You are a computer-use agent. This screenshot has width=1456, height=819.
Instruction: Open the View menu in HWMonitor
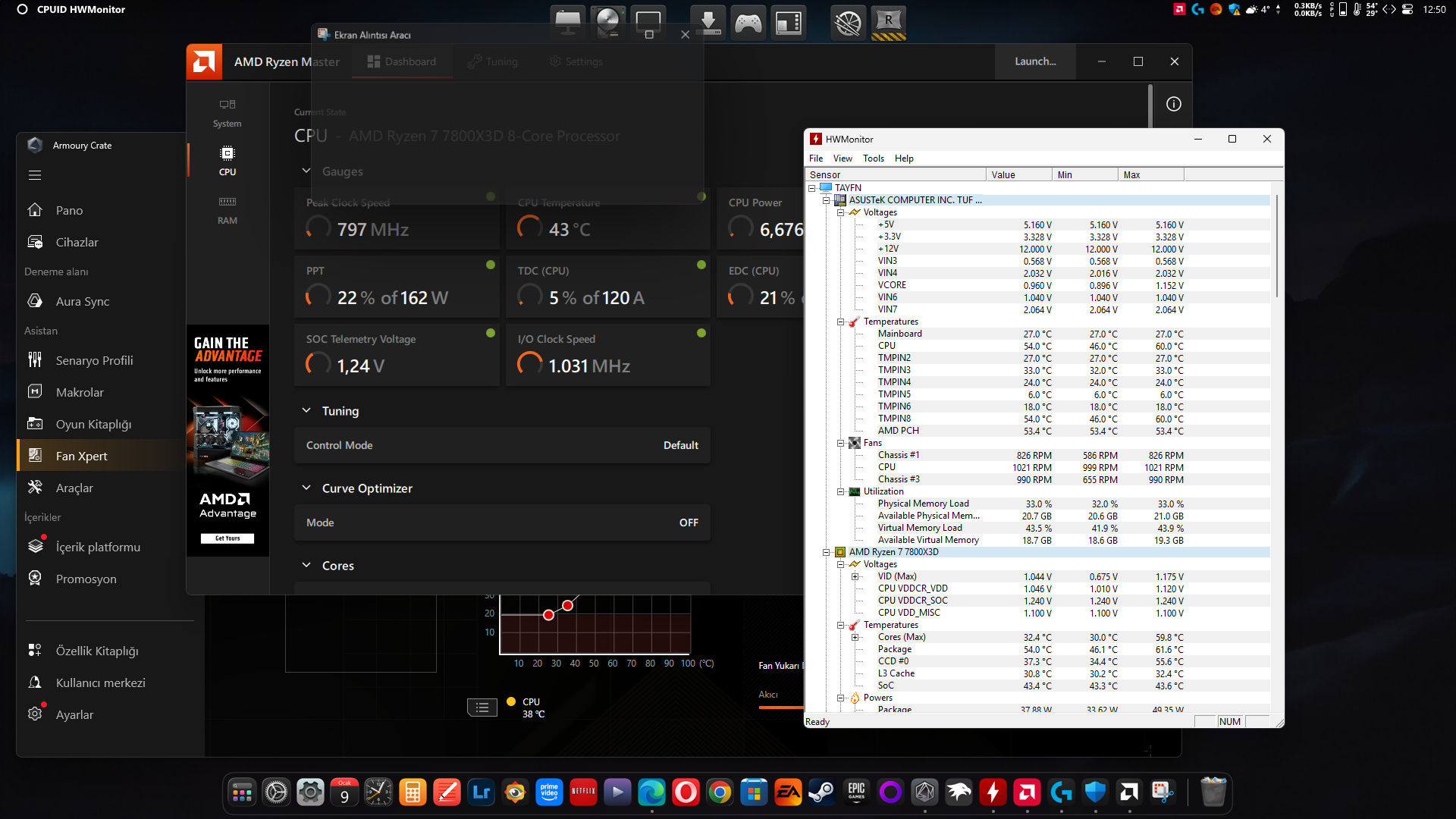pyautogui.click(x=843, y=158)
